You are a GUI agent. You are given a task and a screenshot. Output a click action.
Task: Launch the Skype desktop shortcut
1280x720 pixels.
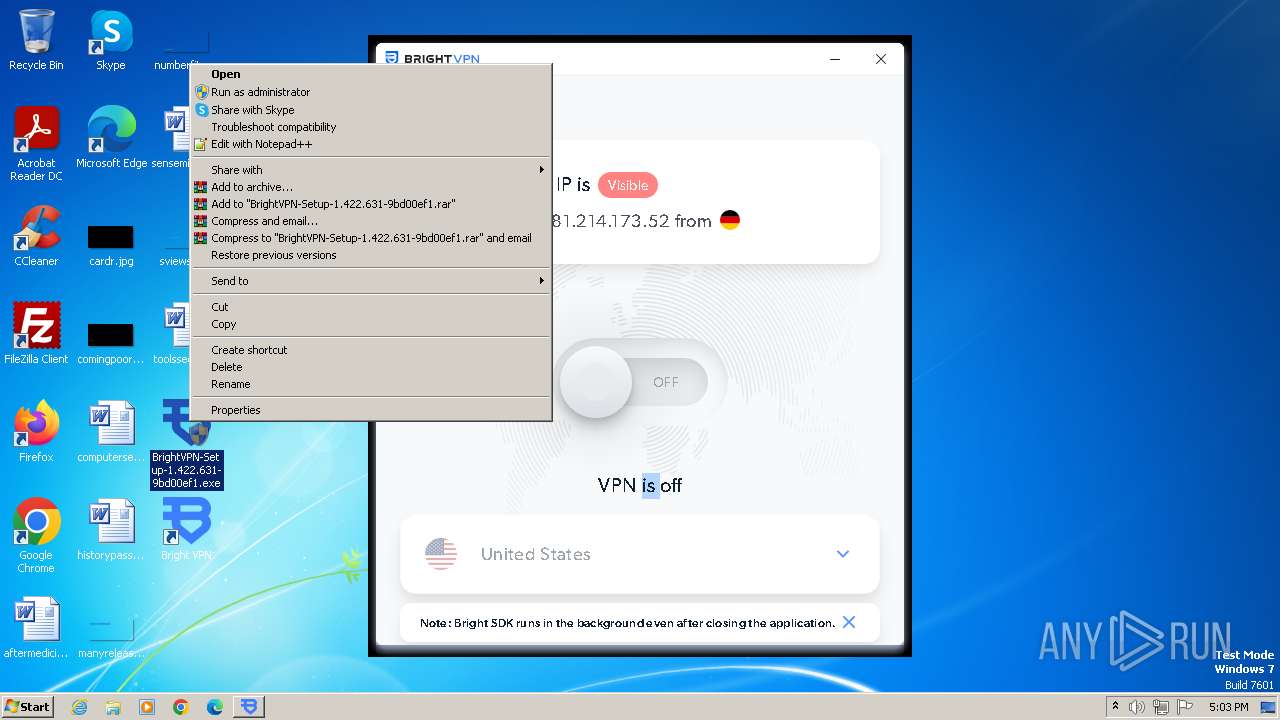pyautogui.click(x=110, y=40)
